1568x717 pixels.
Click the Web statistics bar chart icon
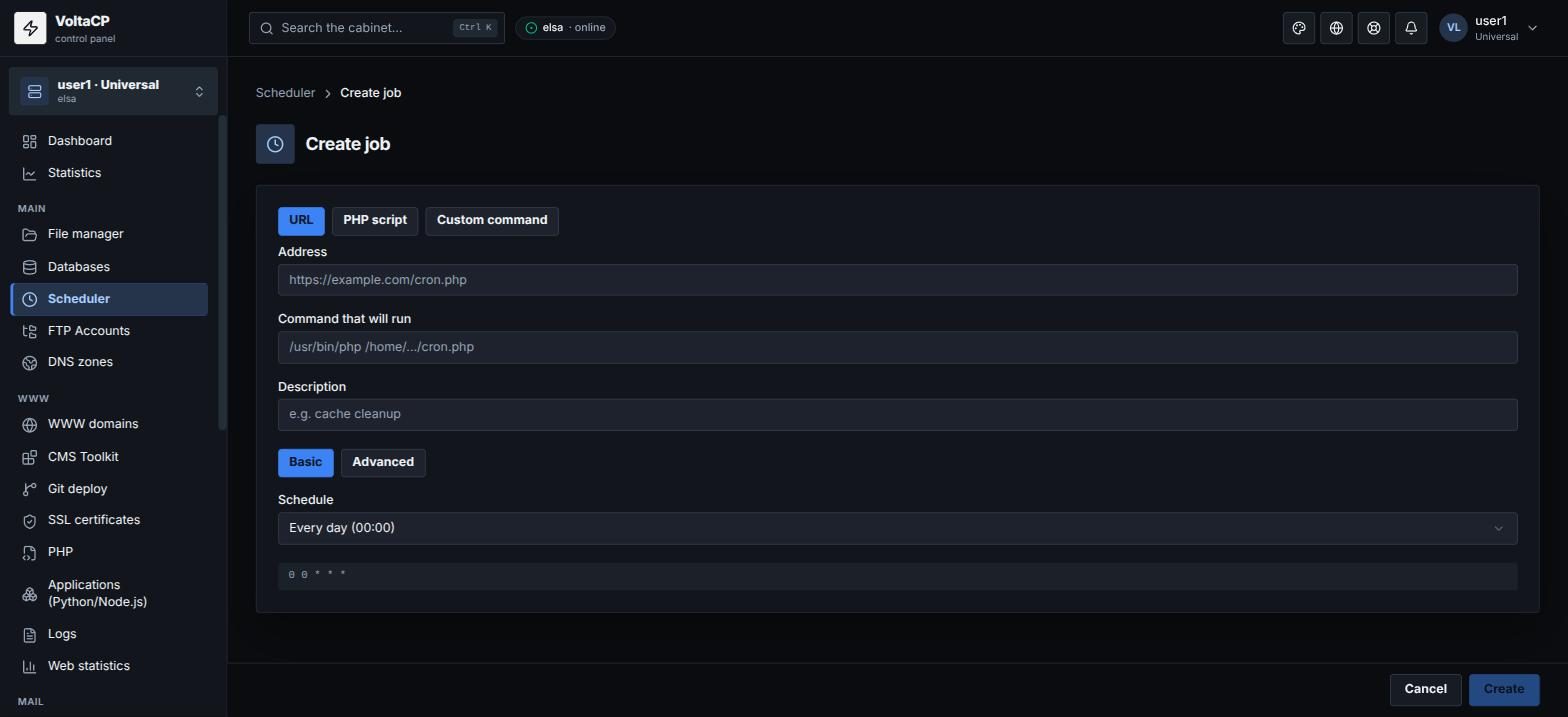pyautogui.click(x=30, y=666)
